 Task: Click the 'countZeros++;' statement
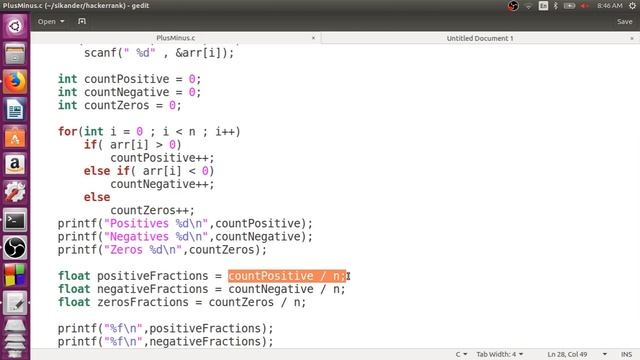[152, 211]
